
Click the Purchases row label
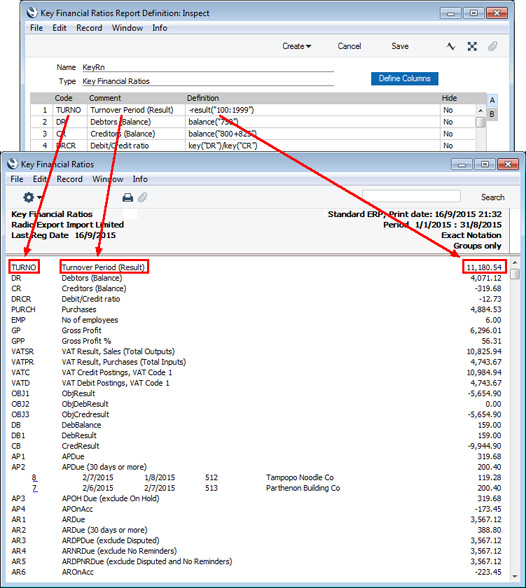pyautogui.click(x=79, y=309)
